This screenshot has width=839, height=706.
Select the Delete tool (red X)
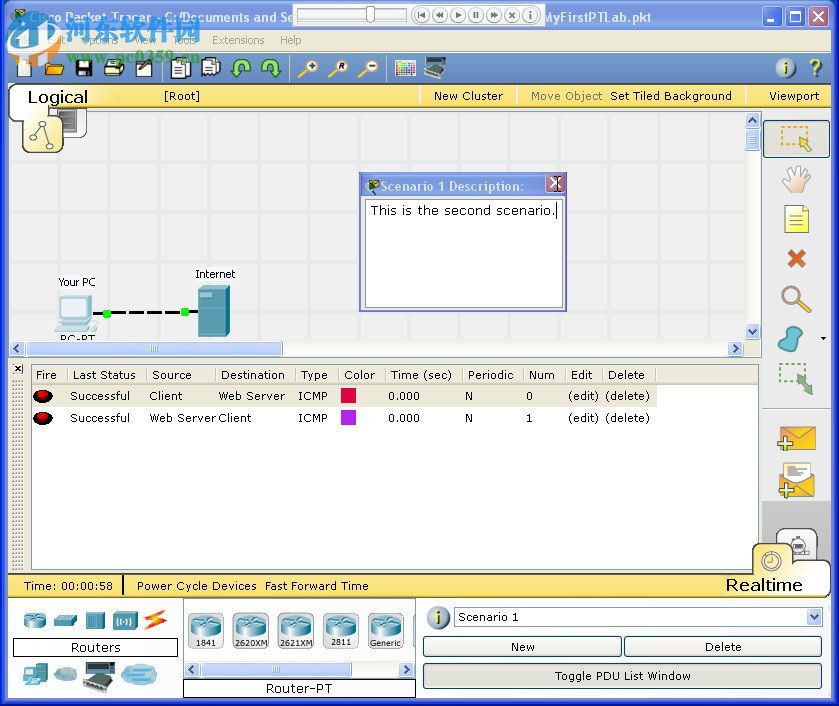click(x=796, y=259)
